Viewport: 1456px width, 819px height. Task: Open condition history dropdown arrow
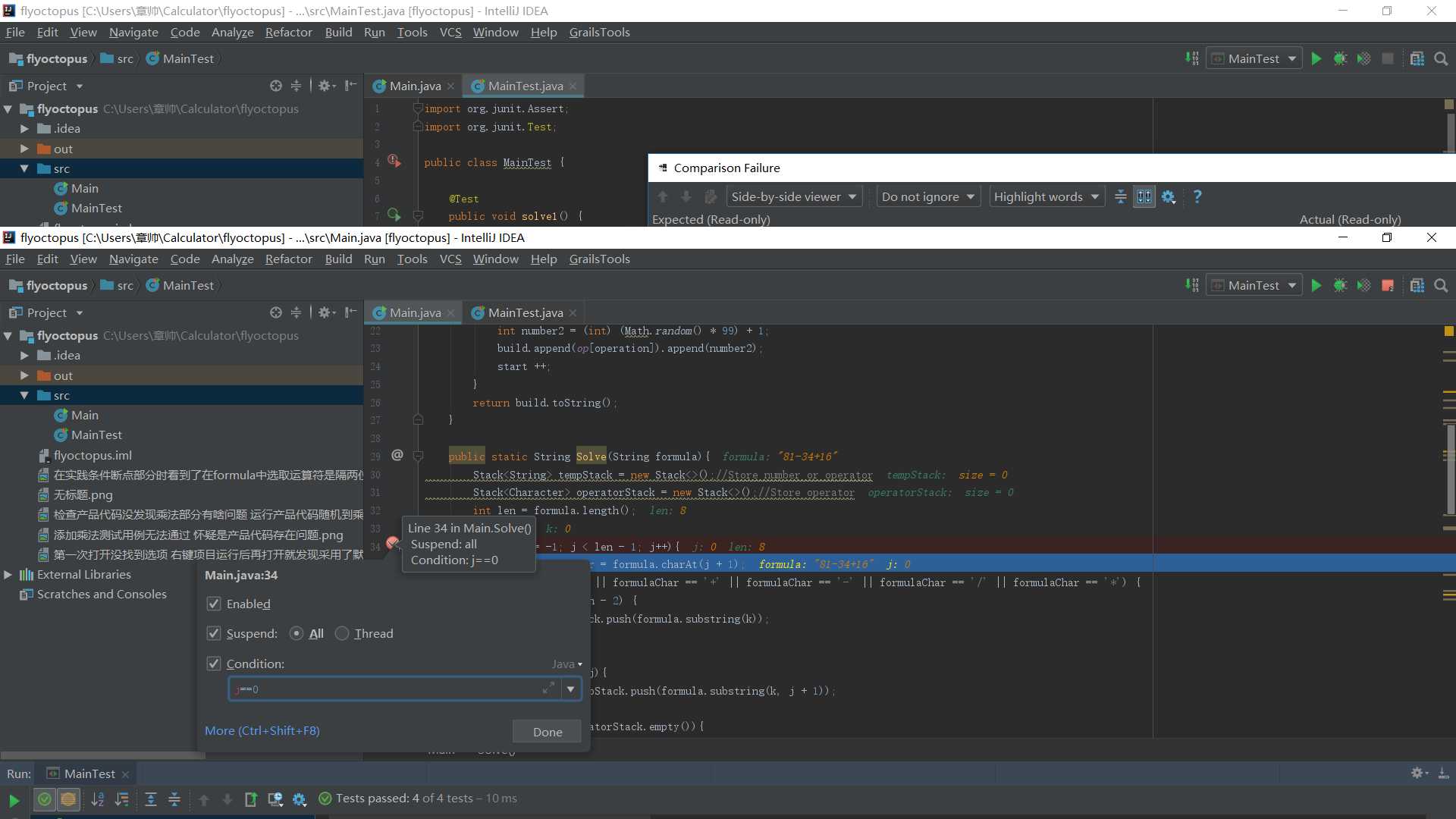click(x=570, y=689)
